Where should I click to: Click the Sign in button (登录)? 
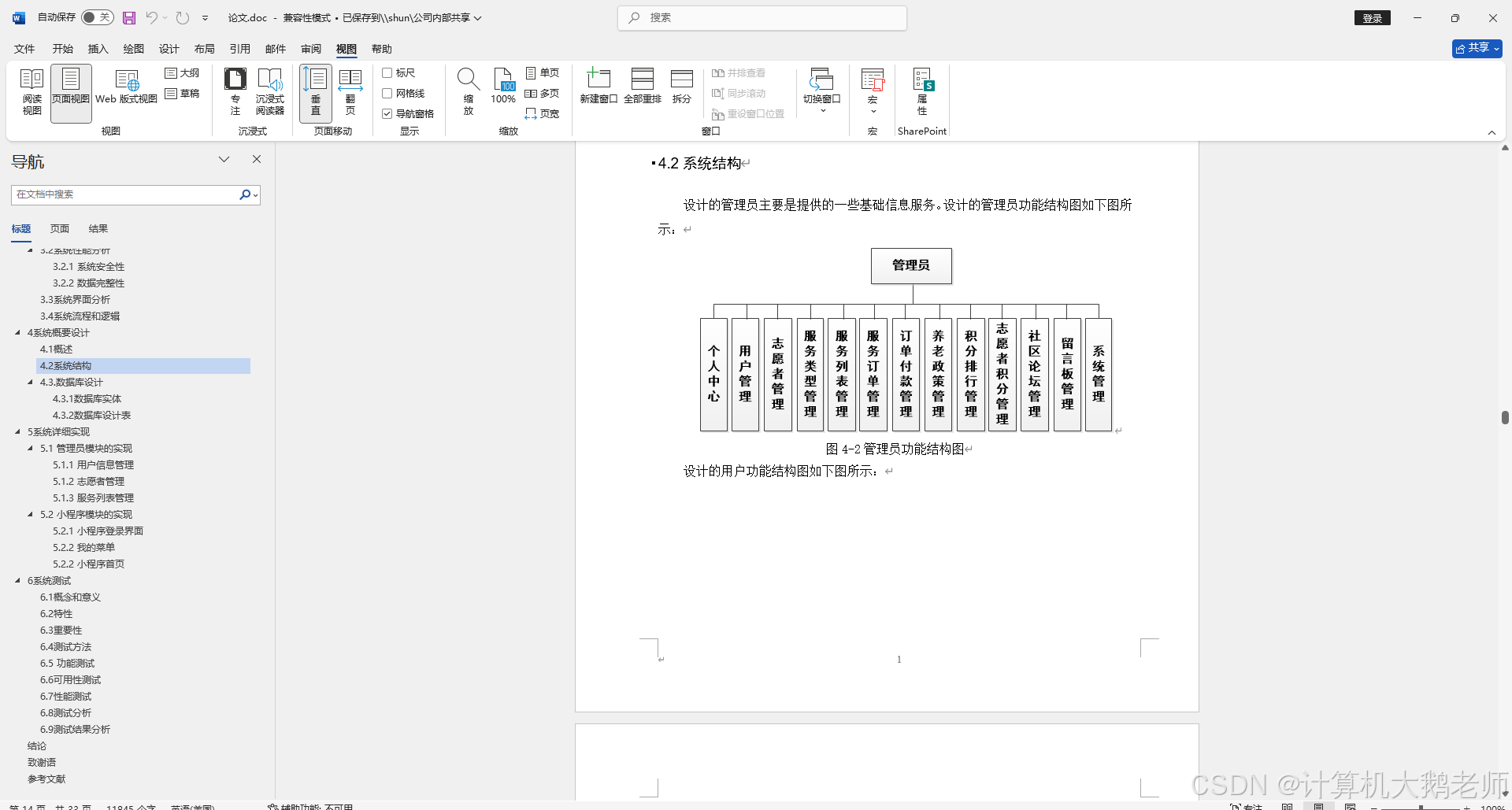[1373, 18]
